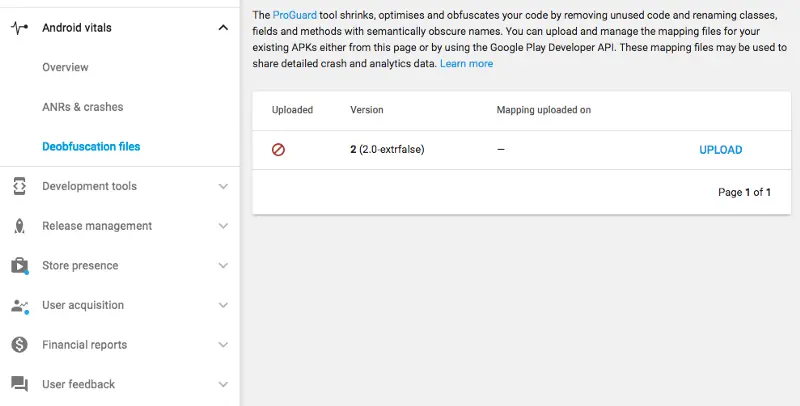Click the red not-uploaded status icon
The width and height of the screenshot is (800, 406).
(279, 150)
